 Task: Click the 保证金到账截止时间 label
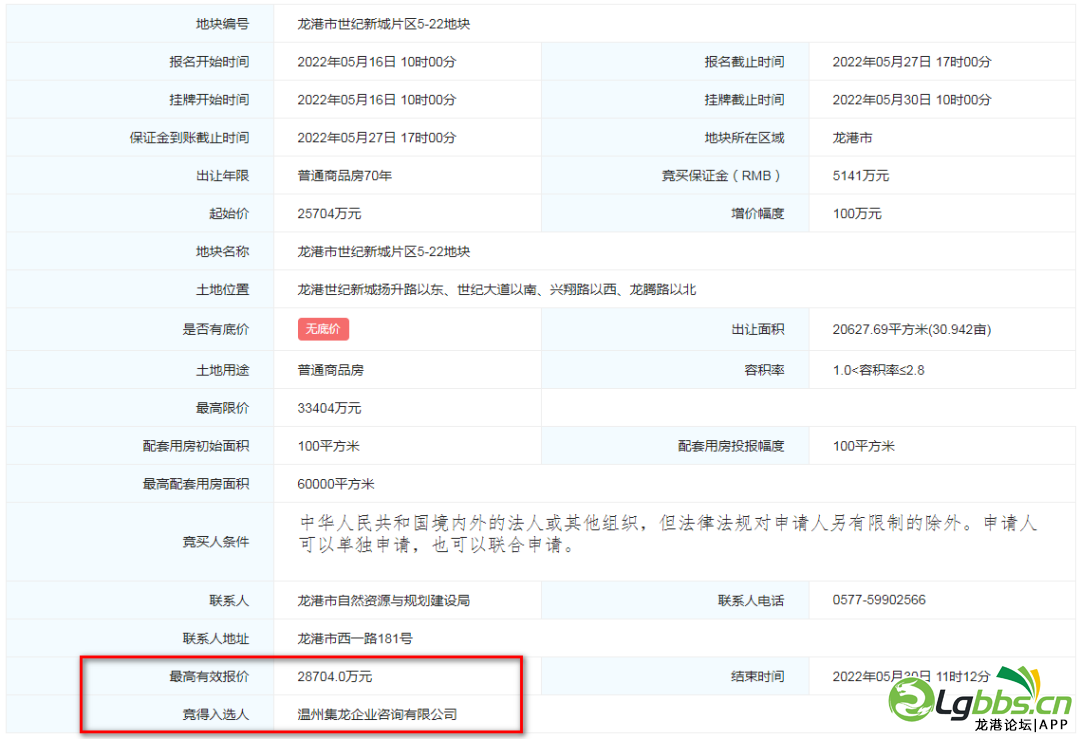[189, 138]
